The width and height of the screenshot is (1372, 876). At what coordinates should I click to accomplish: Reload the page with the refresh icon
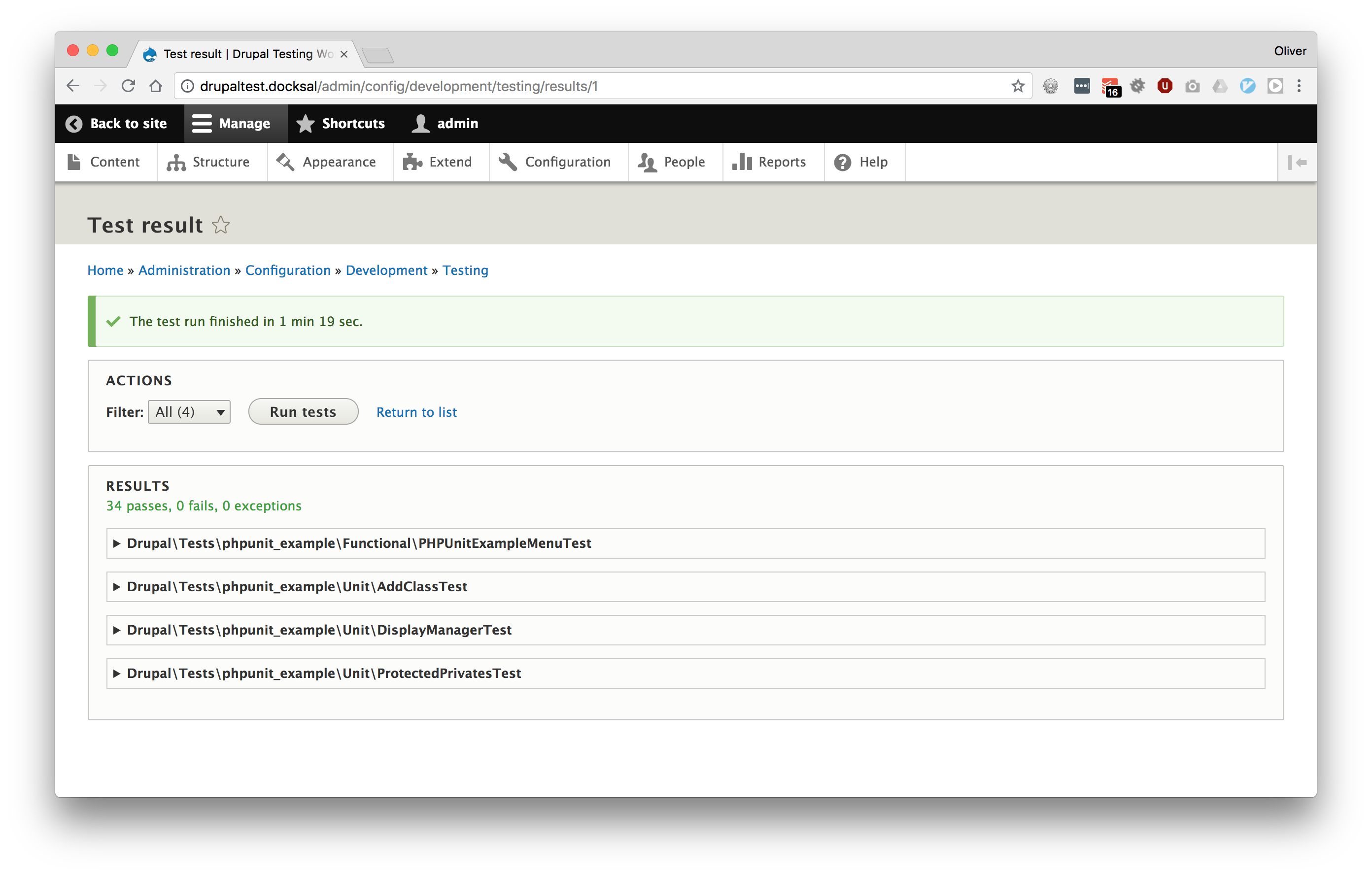pos(128,86)
